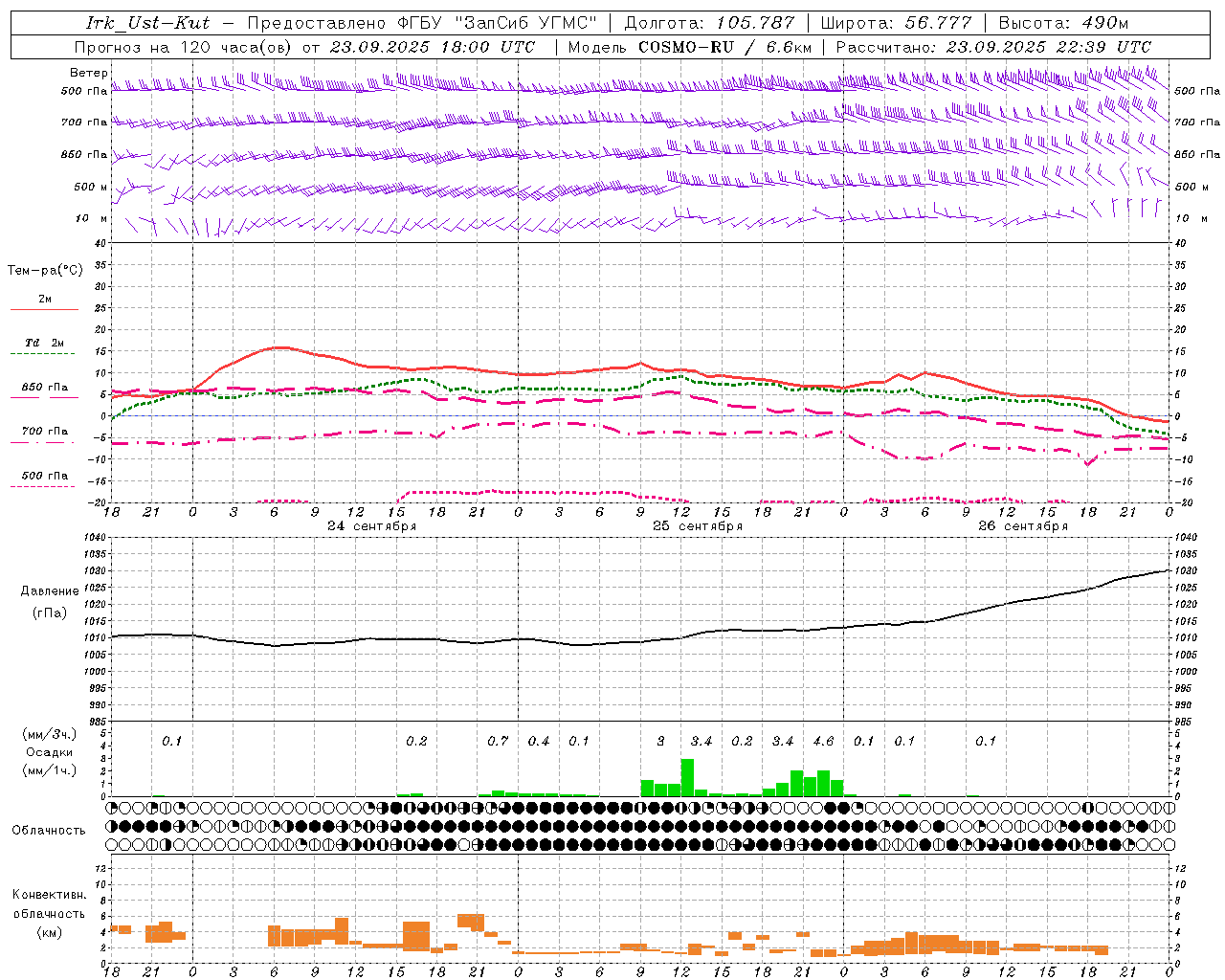Select the date label 26 сентября
1225x980 pixels.
pyautogui.click(x=1023, y=525)
